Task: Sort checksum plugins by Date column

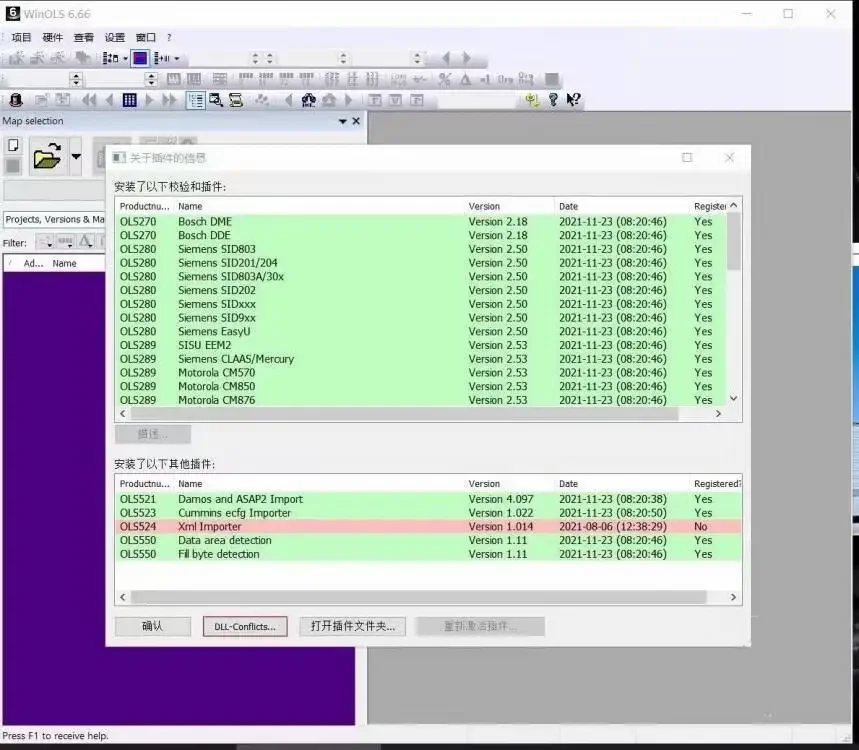Action: [622, 206]
